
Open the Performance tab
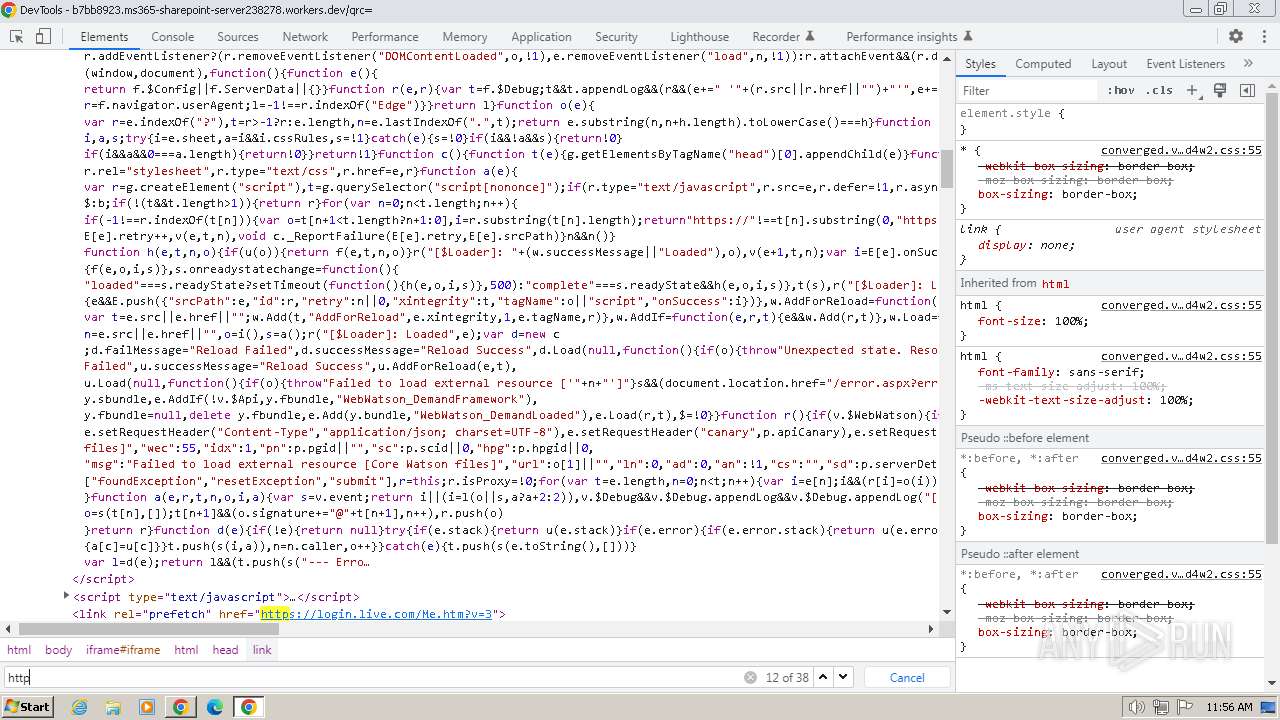[385, 36]
